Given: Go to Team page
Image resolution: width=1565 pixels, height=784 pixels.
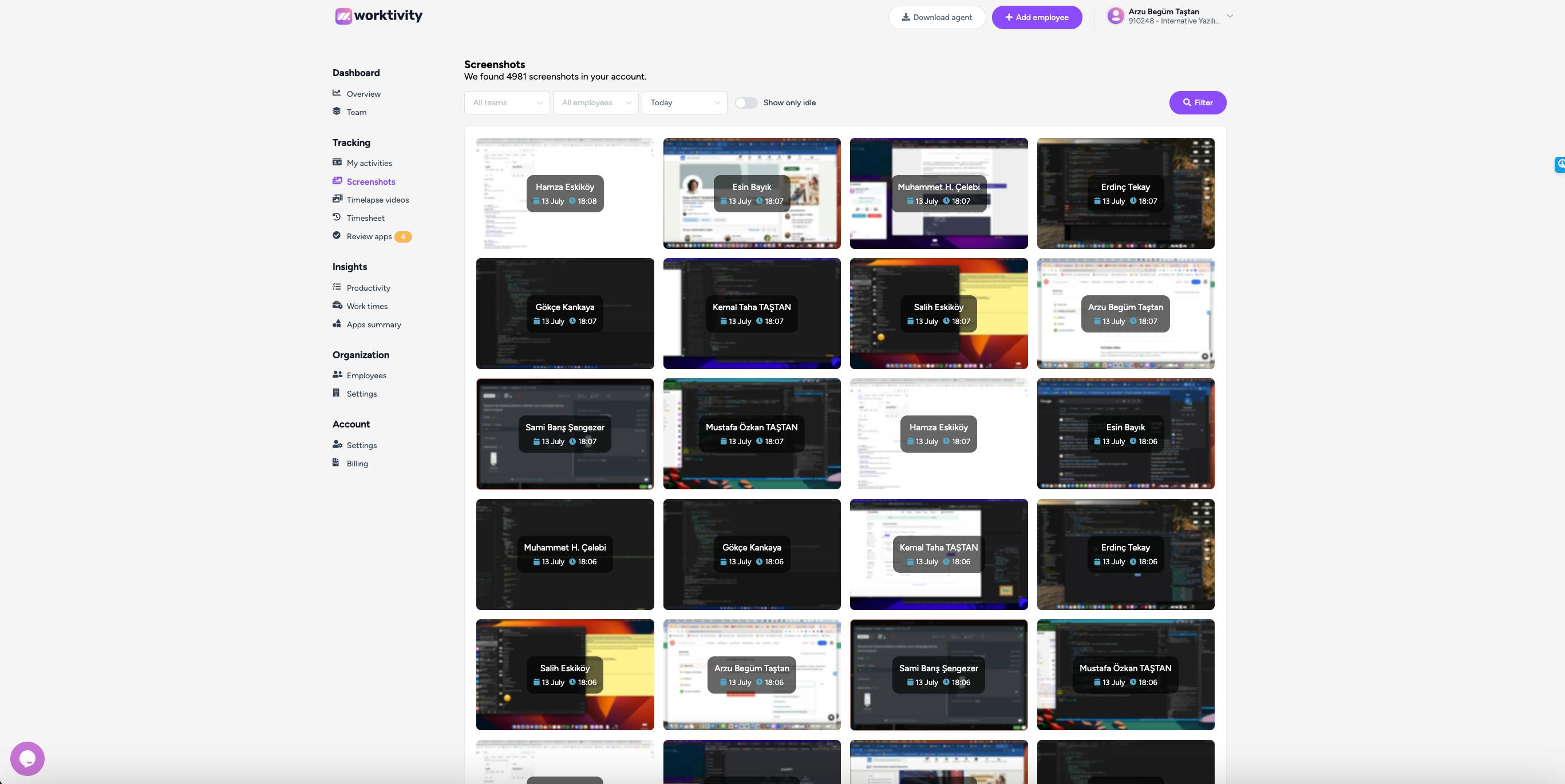Looking at the screenshot, I should click(357, 112).
